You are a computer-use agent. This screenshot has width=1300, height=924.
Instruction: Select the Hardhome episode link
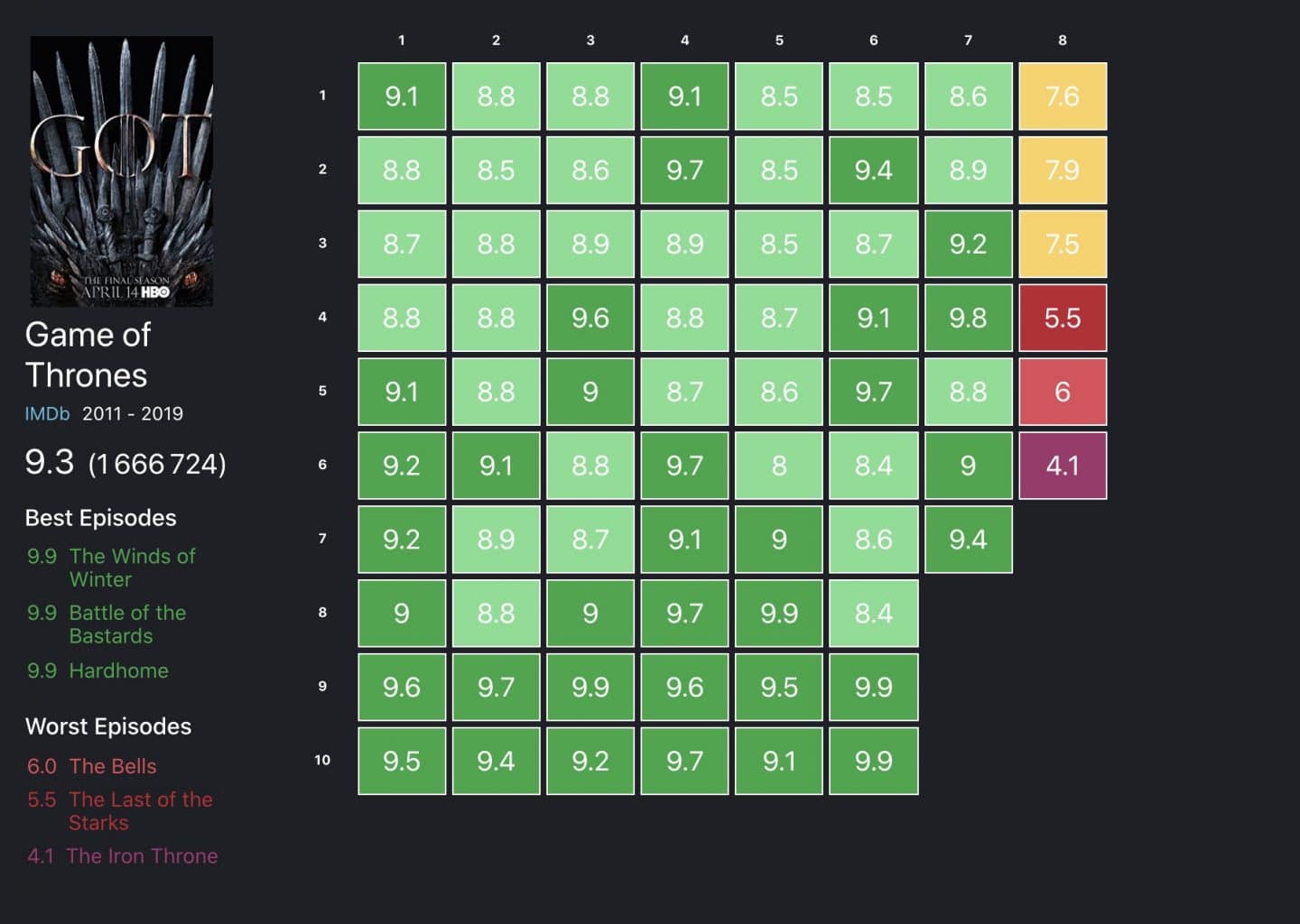(x=118, y=670)
